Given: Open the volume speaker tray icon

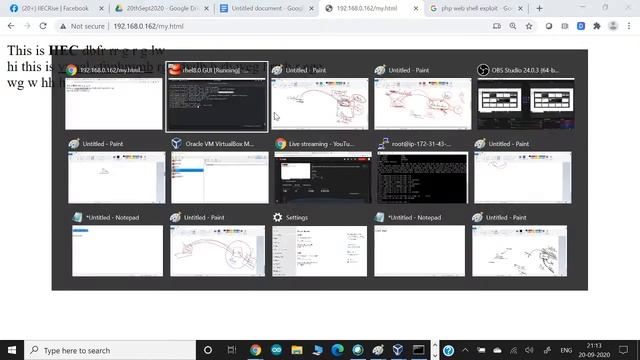Looking at the screenshot, I should [529, 350].
